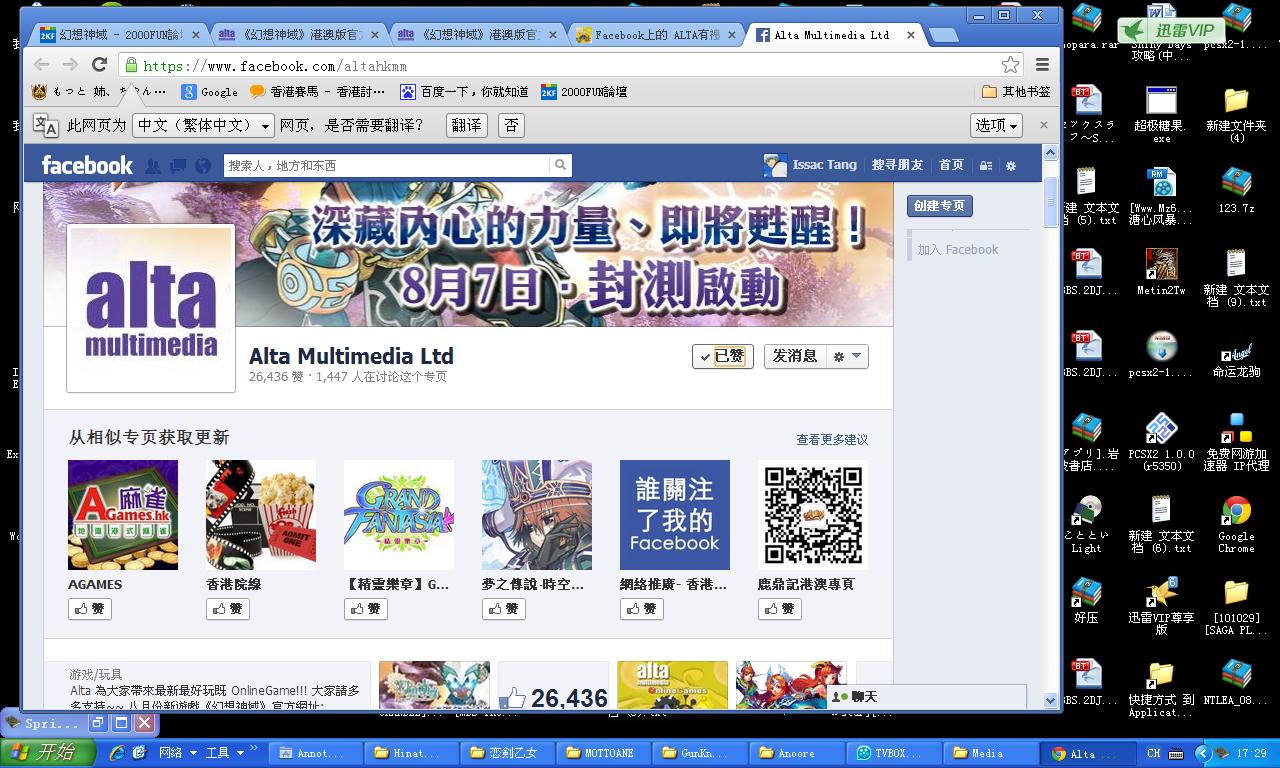Viewport: 1280px width, 768px height.
Task: Open the Facebook account settings gear
Action: (x=1011, y=166)
